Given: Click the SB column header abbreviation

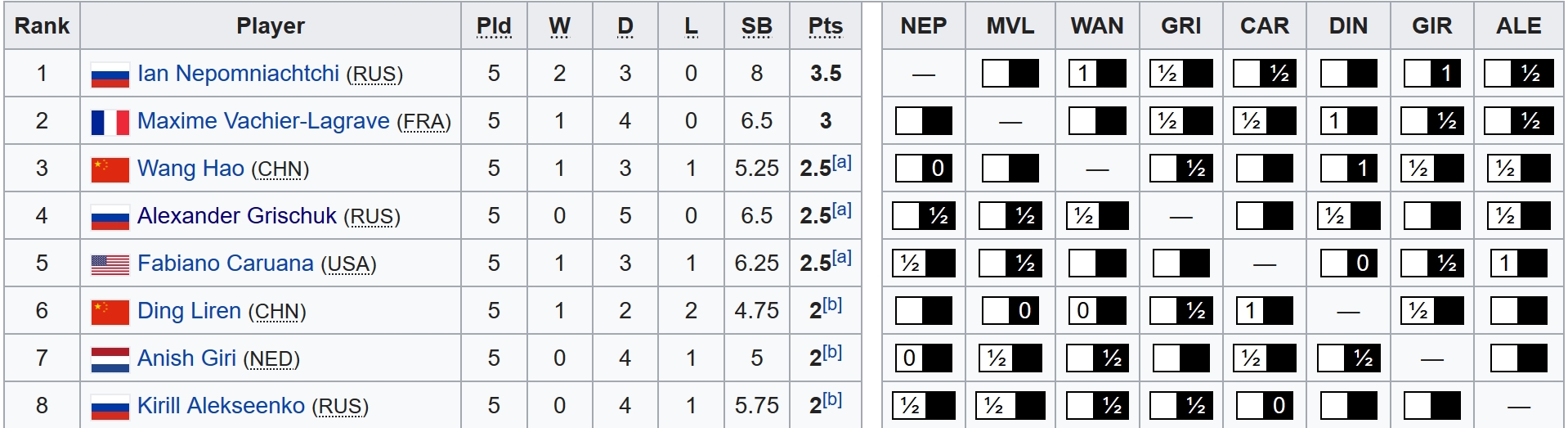Looking at the screenshot, I should (756, 26).
